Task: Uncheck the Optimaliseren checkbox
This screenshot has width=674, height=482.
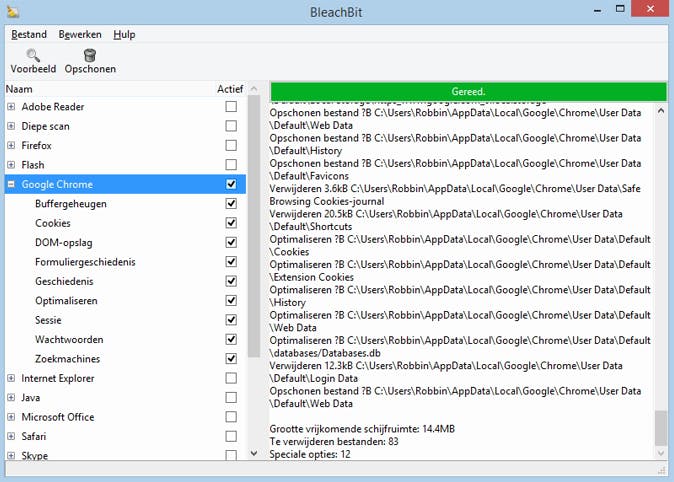Action: point(231,301)
